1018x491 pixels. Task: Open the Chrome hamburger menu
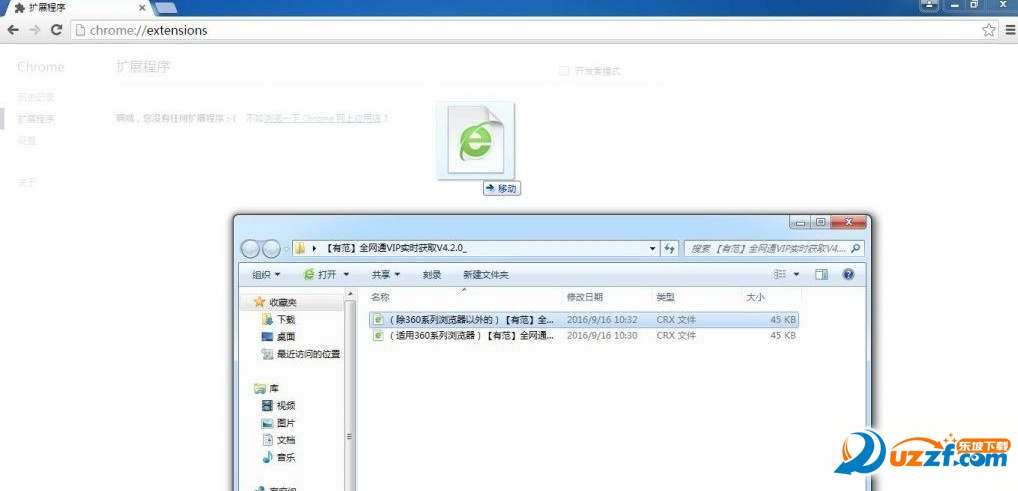(1007, 30)
